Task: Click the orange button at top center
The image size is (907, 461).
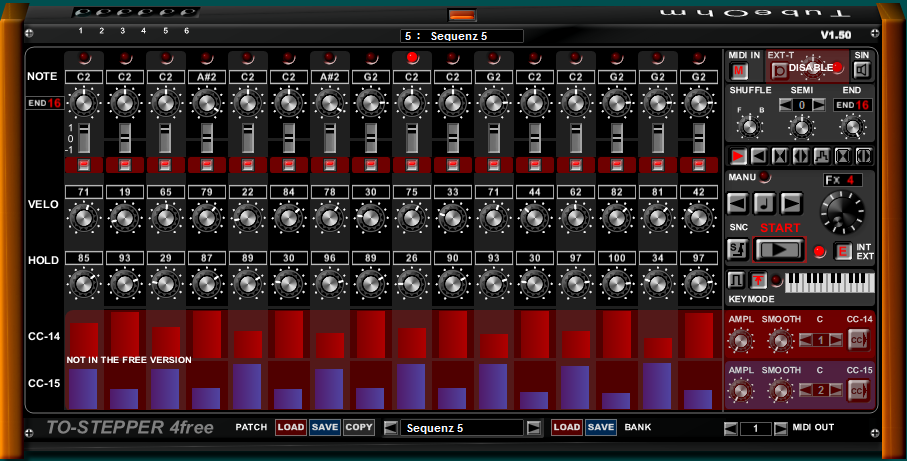Action: (462, 15)
